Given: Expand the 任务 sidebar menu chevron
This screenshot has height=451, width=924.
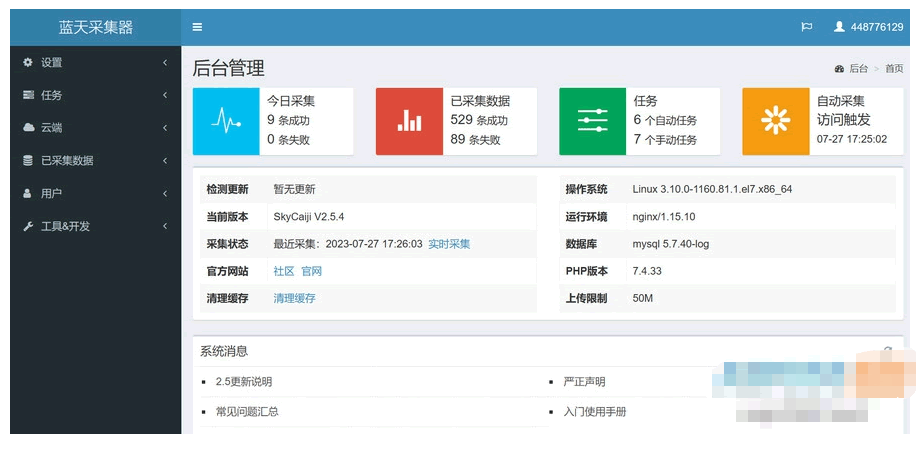Looking at the screenshot, I should click(165, 95).
